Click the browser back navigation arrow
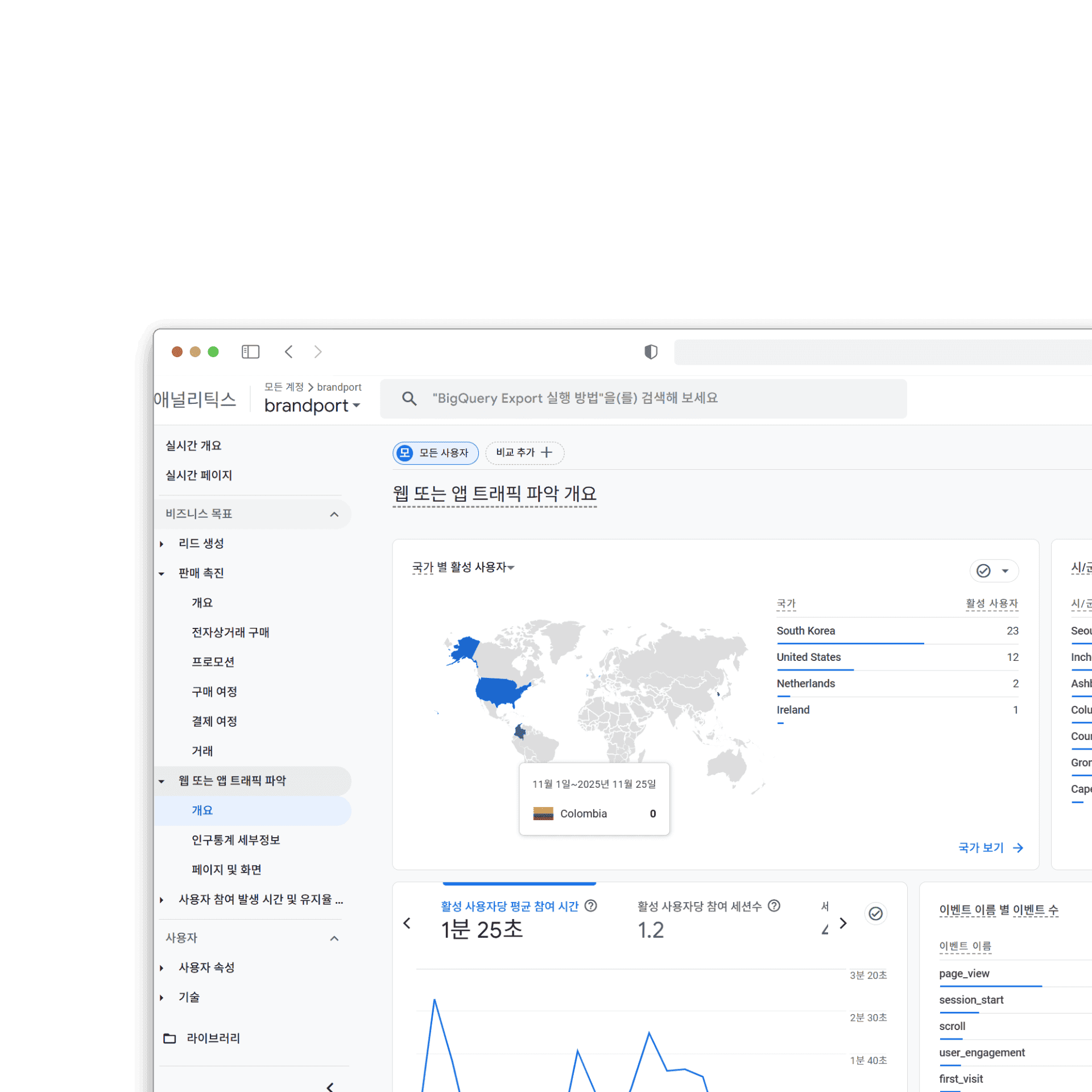1092x1092 pixels. click(x=289, y=352)
